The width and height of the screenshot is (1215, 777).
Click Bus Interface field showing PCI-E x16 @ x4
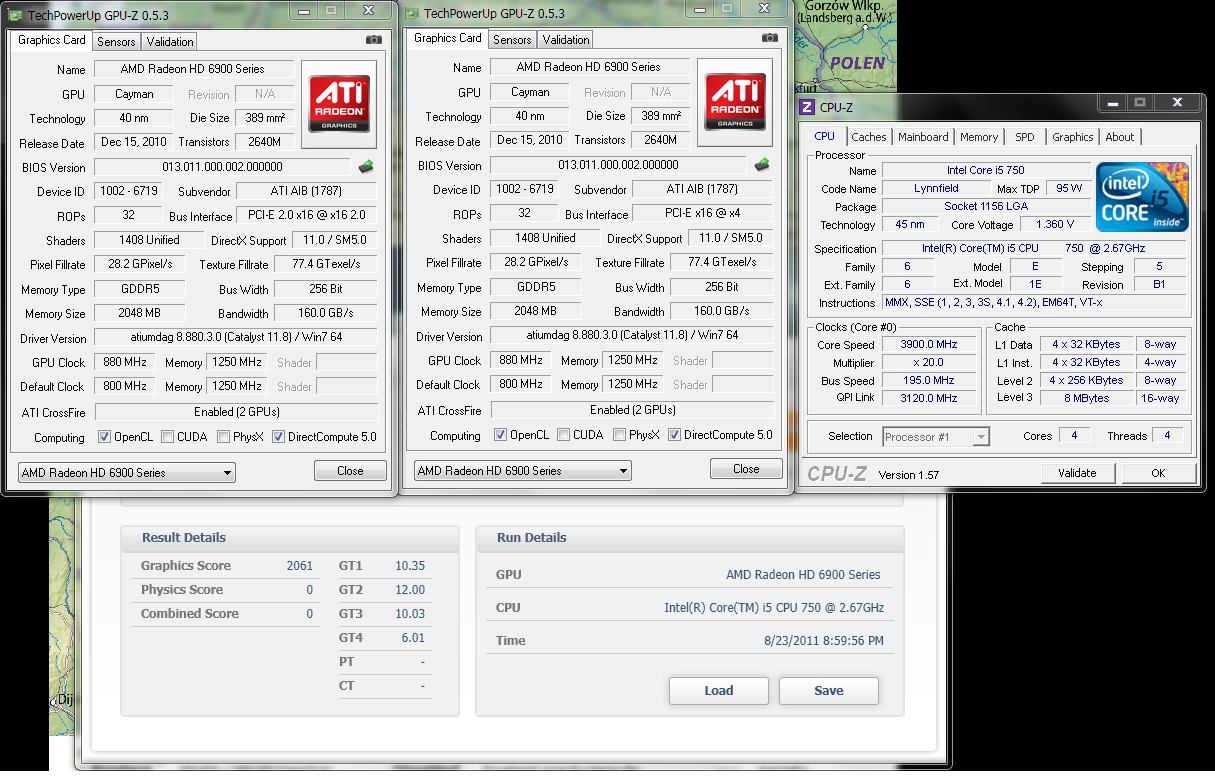[702, 213]
